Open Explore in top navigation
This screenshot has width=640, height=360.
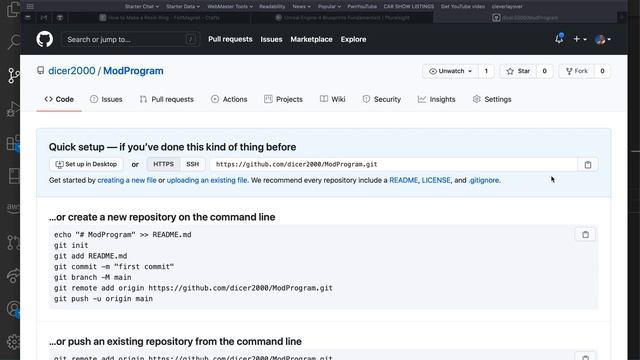coord(353,39)
